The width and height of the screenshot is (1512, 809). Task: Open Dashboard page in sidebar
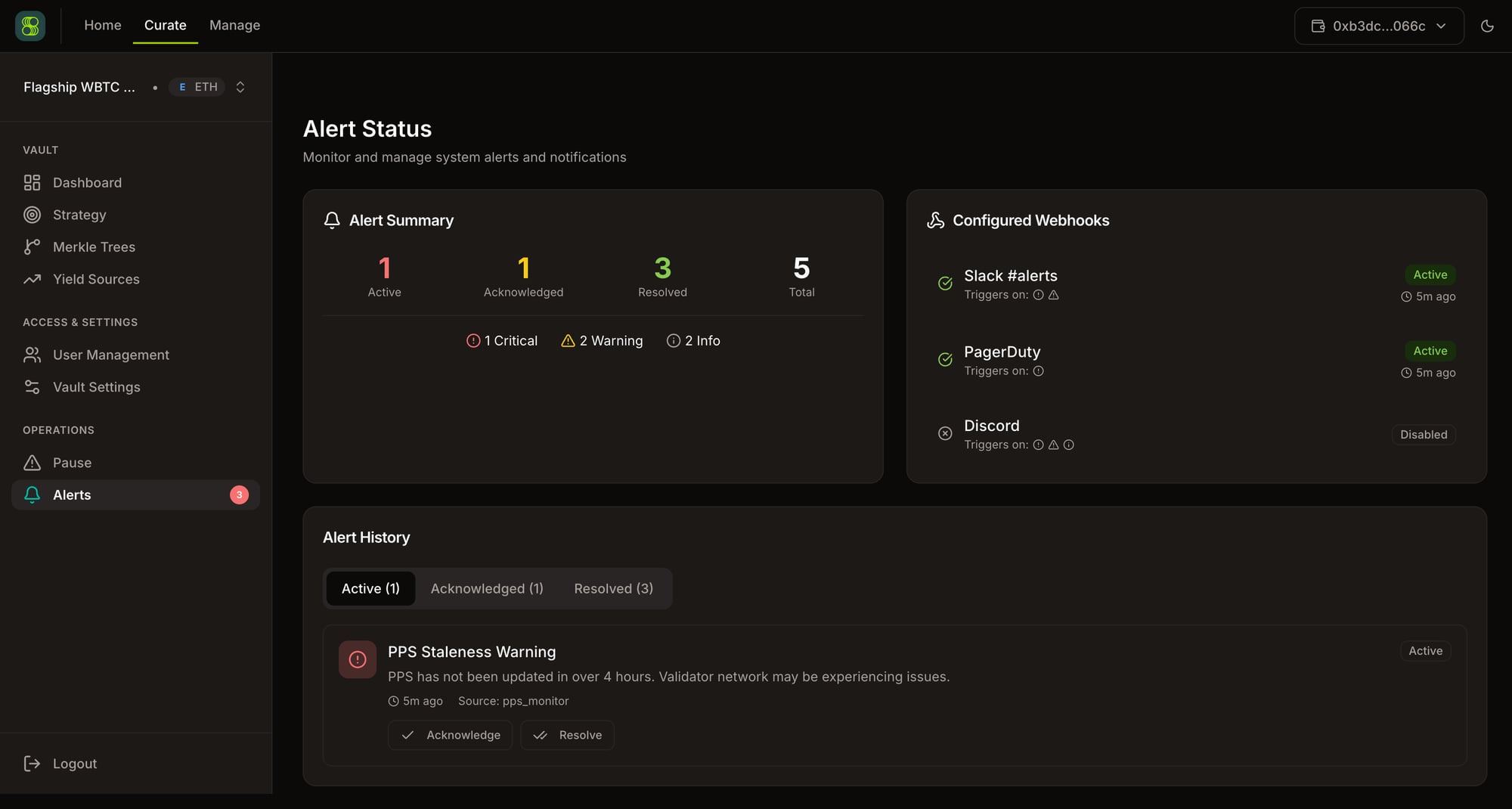click(87, 182)
